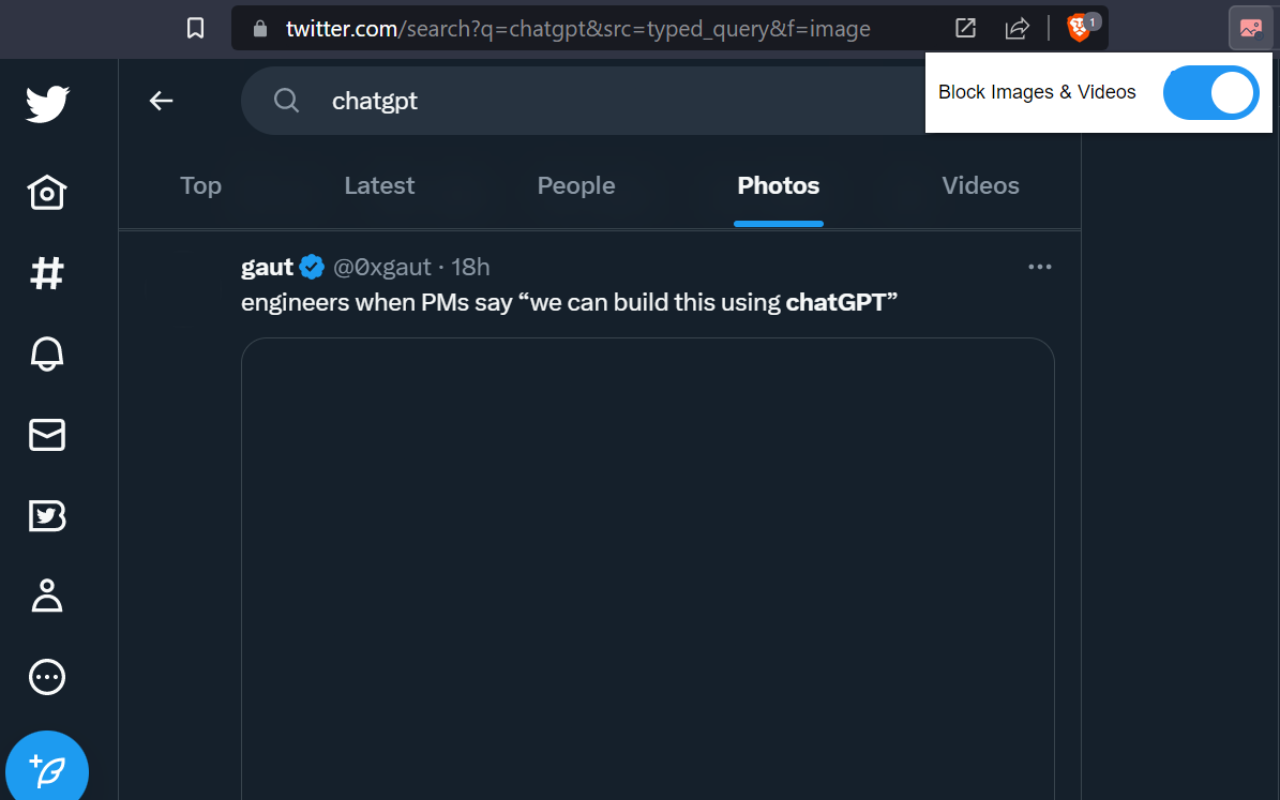
Task: Open the tweet's three-dot options menu
Action: point(1040,266)
